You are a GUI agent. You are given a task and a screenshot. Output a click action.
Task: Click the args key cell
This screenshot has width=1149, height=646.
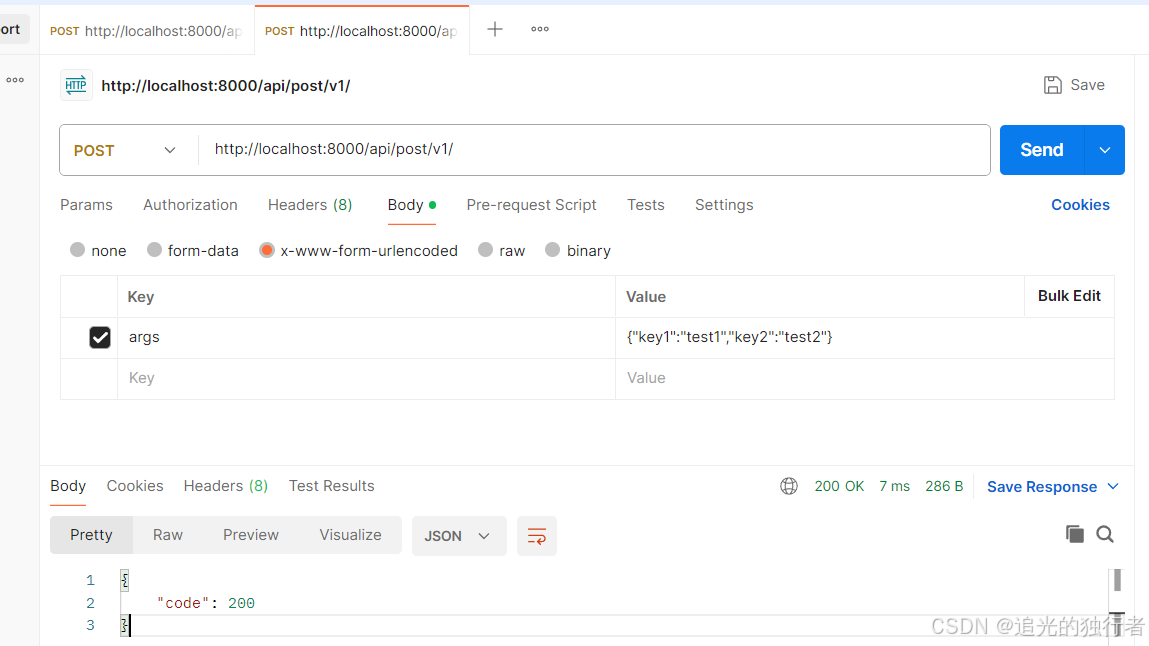click(366, 338)
